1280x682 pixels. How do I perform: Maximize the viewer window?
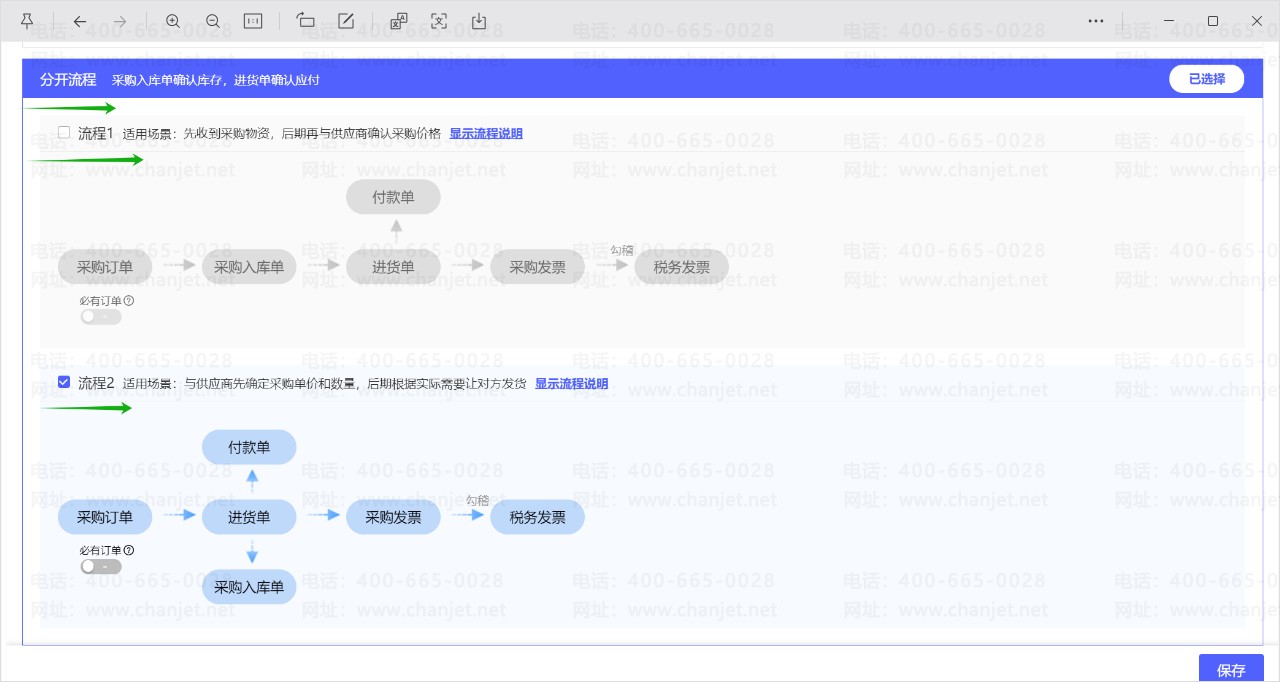pos(1213,21)
